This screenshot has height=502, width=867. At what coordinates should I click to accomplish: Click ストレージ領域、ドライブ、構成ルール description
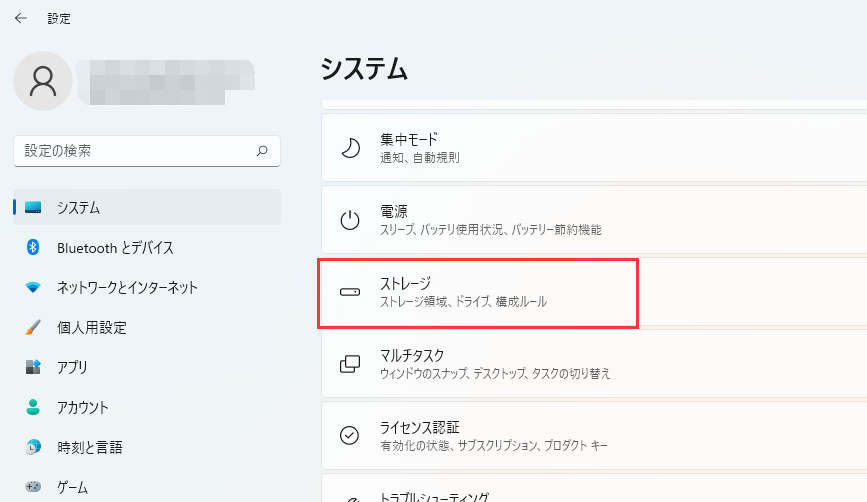point(463,301)
